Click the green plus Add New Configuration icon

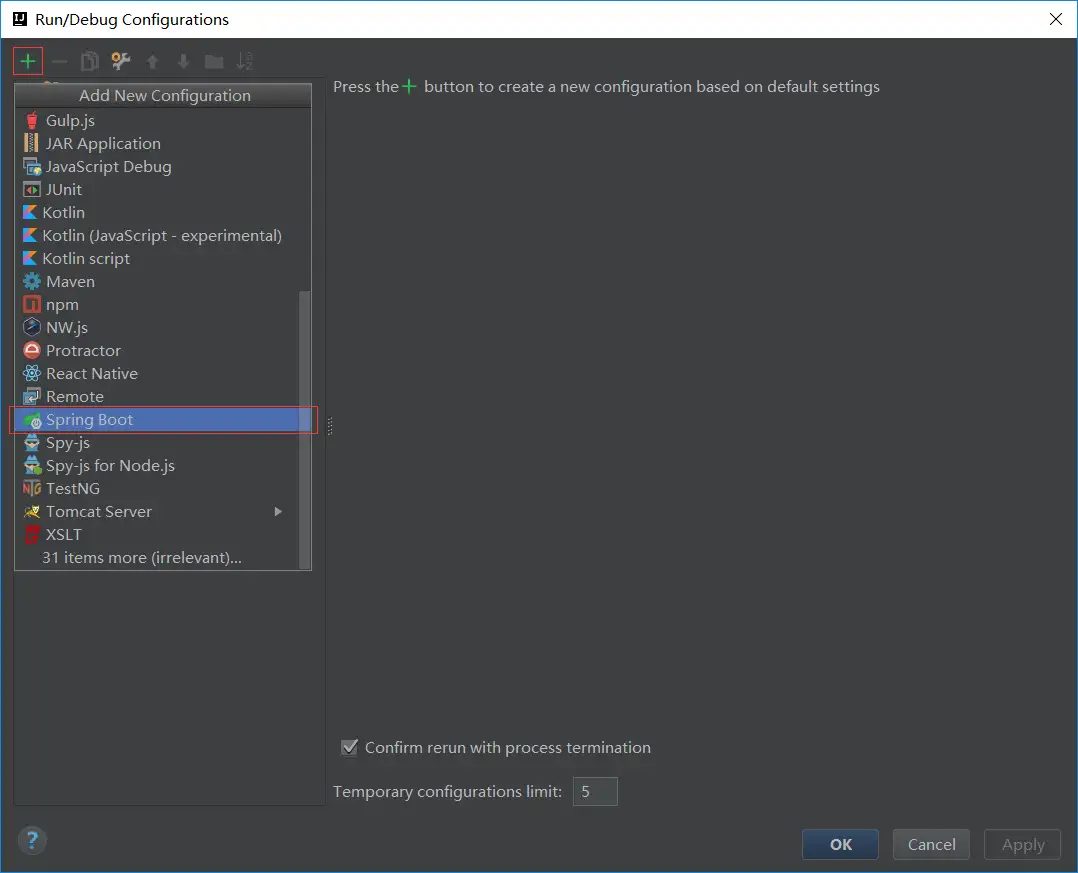click(28, 62)
